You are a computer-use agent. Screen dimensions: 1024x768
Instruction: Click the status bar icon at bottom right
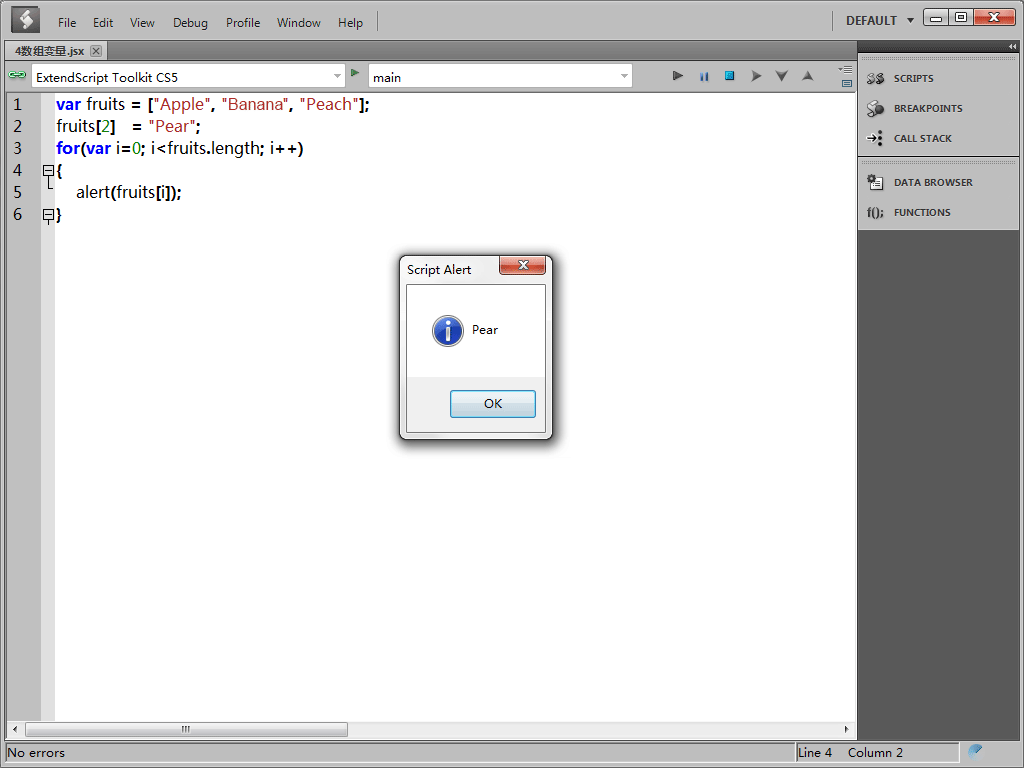(975, 750)
